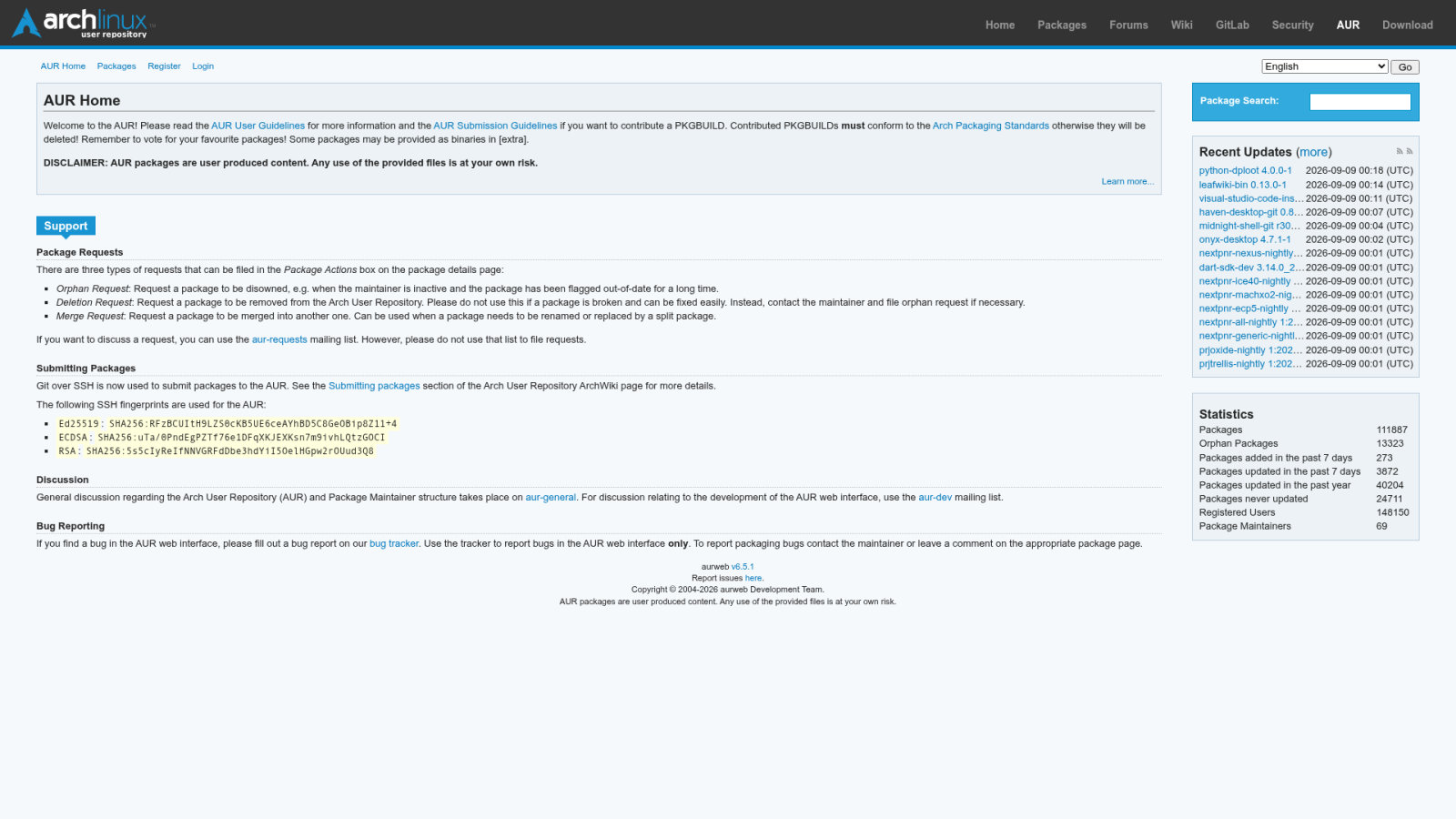The image size is (1456, 819).
Task: Click the 'Packages updated in the past year' label
Action: (x=1275, y=485)
